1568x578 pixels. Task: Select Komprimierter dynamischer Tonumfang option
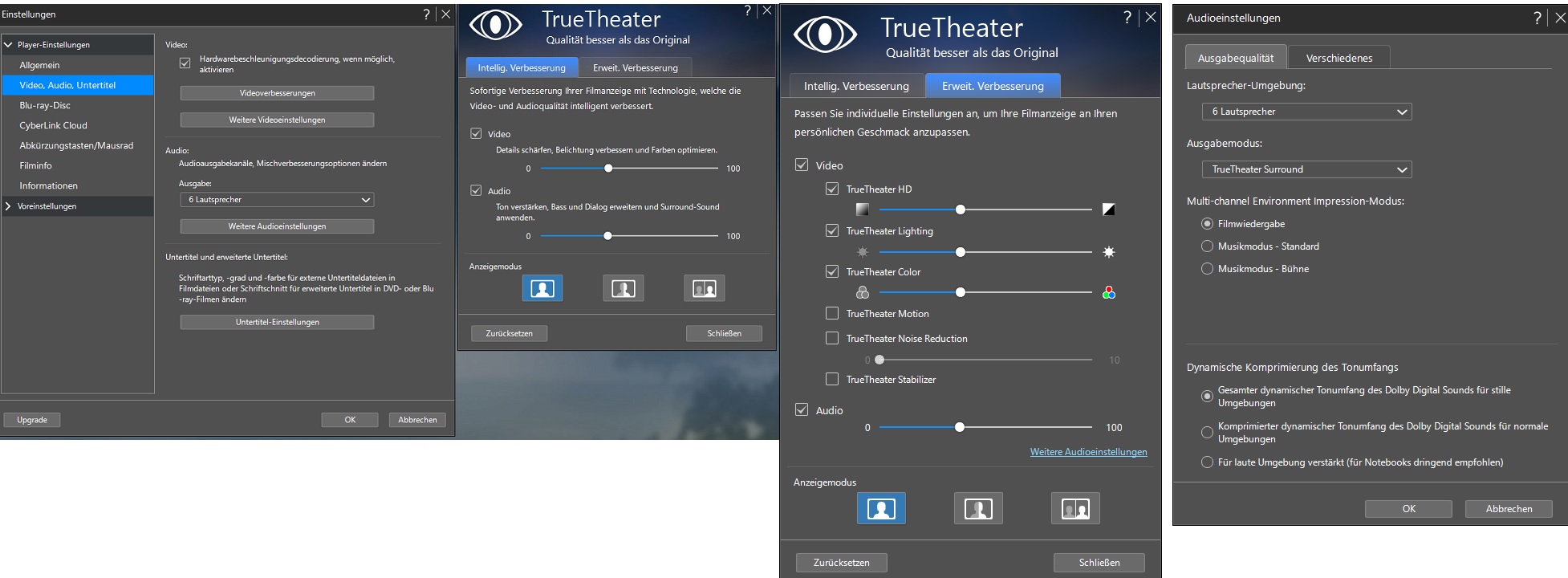point(1207,432)
